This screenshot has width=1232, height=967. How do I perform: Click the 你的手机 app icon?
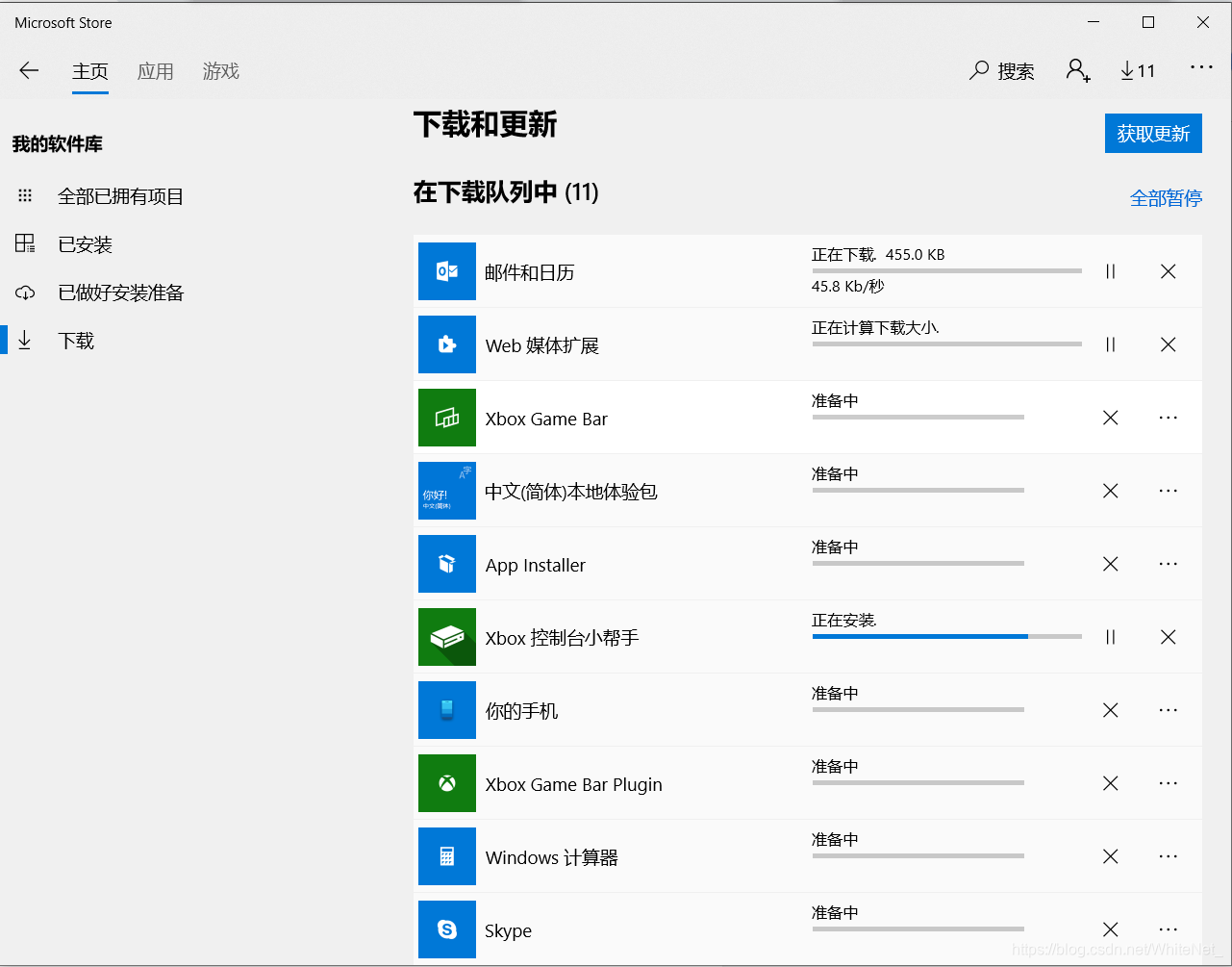click(x=447, y=710)
